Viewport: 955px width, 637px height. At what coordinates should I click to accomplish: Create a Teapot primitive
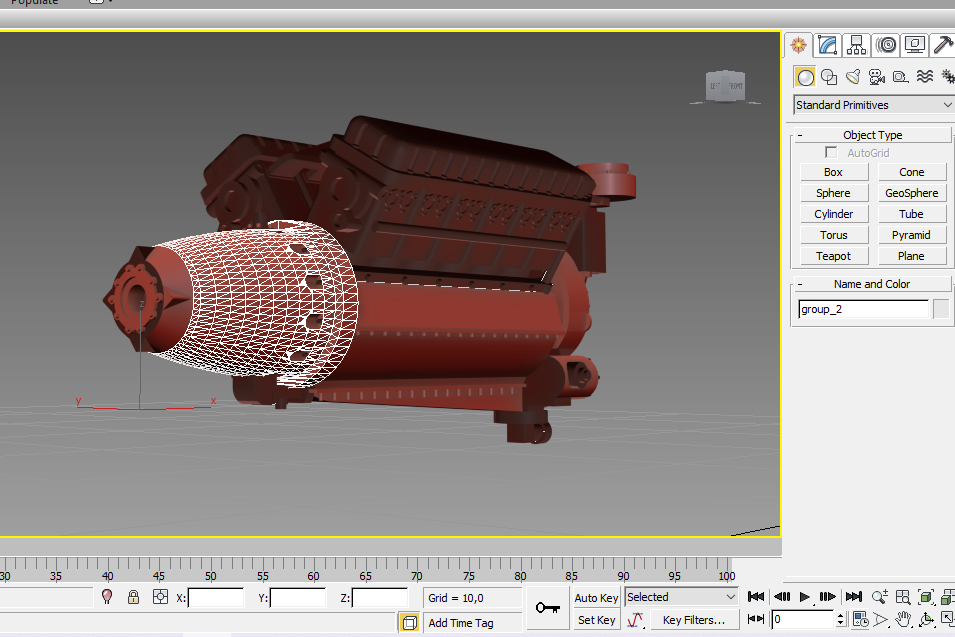[x=833, y=256]
